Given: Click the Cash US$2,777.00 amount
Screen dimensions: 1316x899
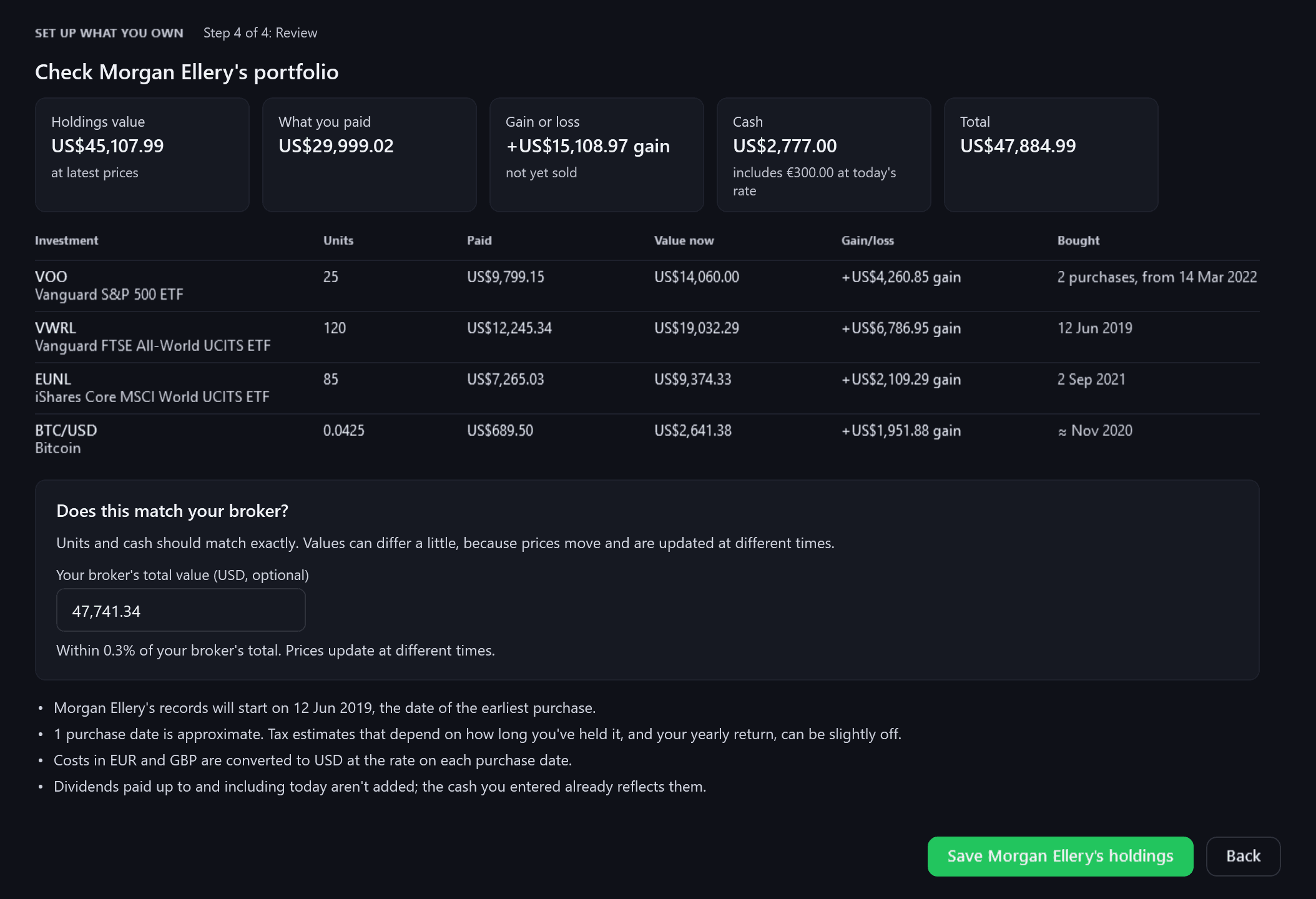Looking at the screenshot, I should click(x=785, y=146).
